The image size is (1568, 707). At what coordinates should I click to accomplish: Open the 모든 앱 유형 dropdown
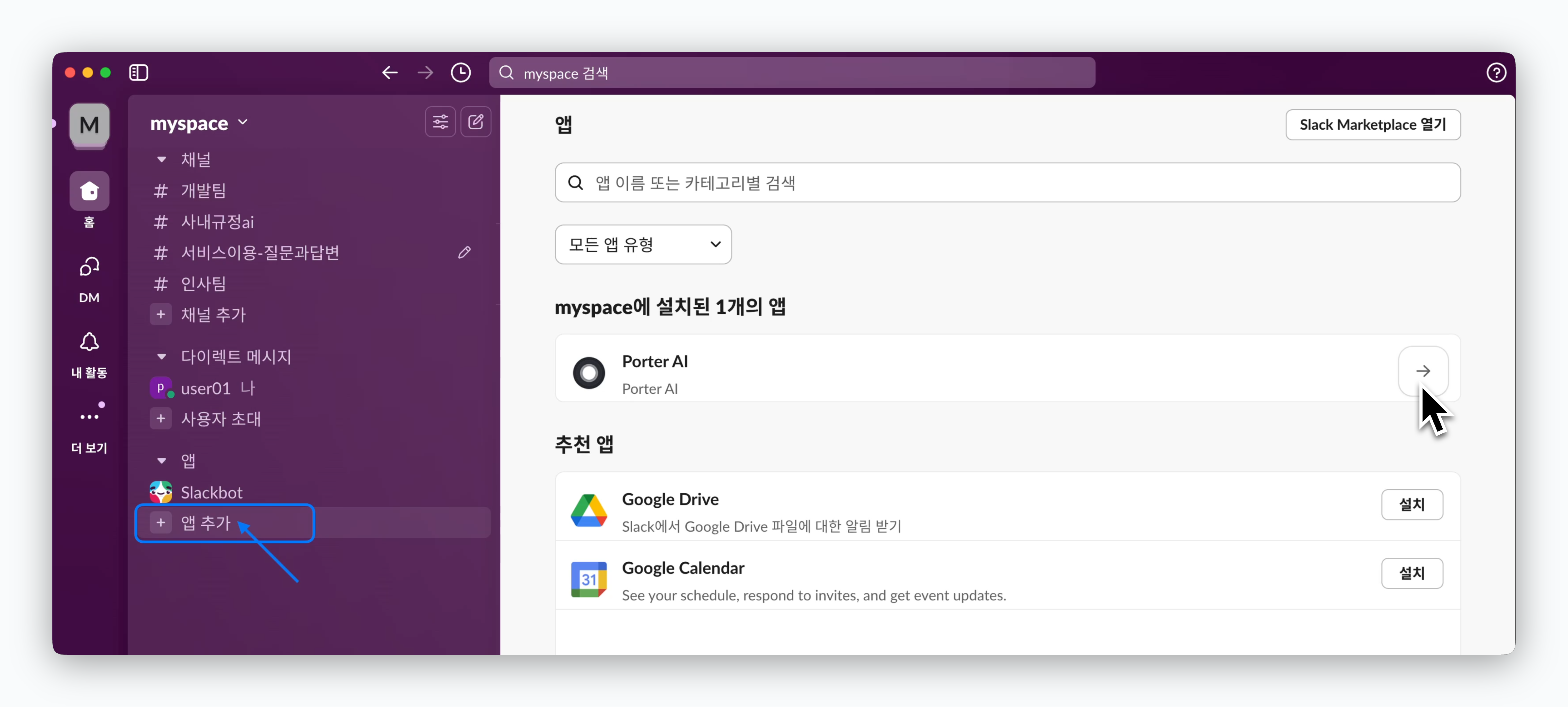643,244
